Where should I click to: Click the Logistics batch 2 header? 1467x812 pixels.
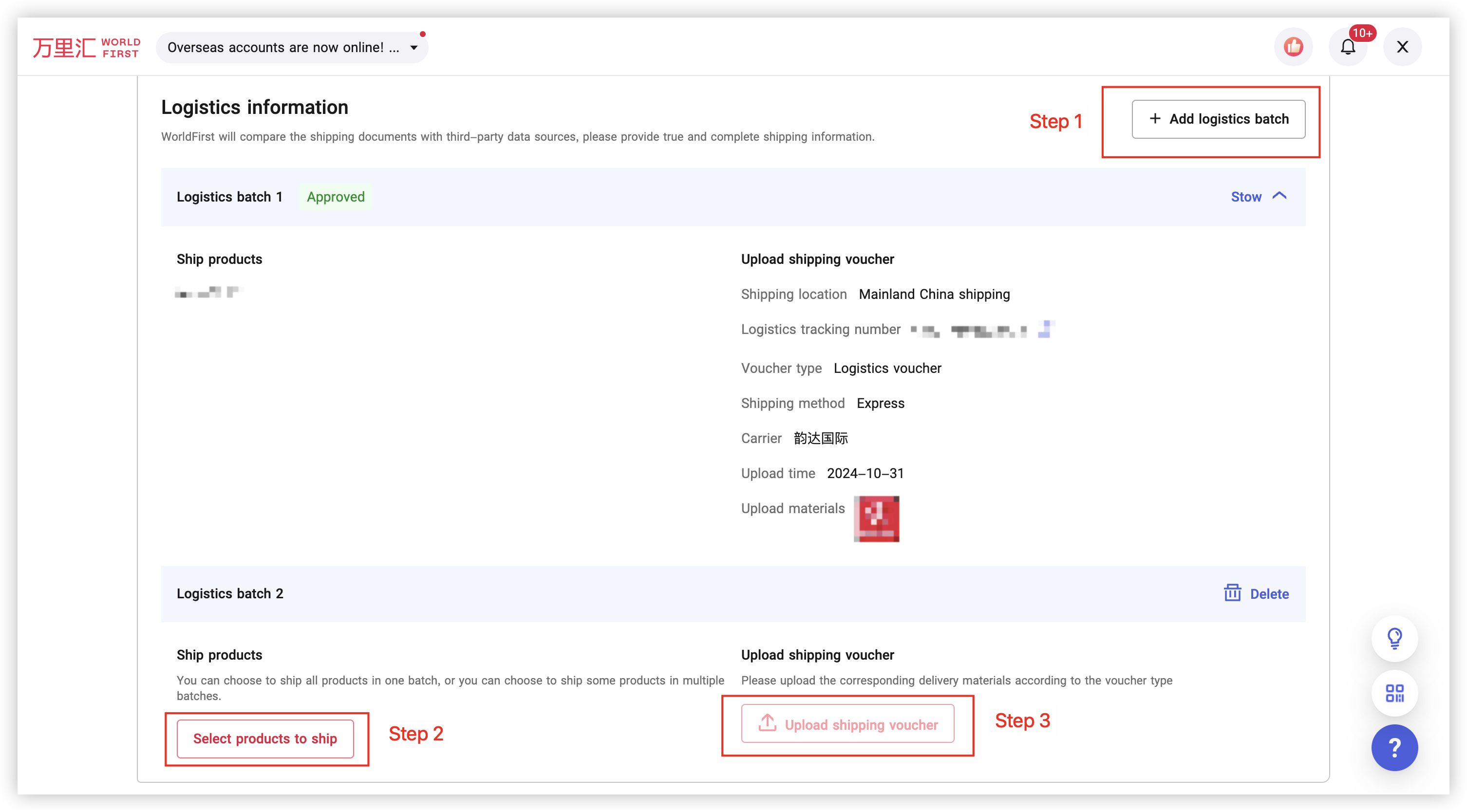229,593
